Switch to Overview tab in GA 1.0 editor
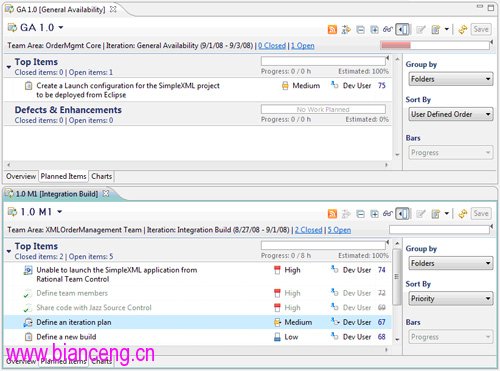The image size is (500, 371). (x=21, y=176)
